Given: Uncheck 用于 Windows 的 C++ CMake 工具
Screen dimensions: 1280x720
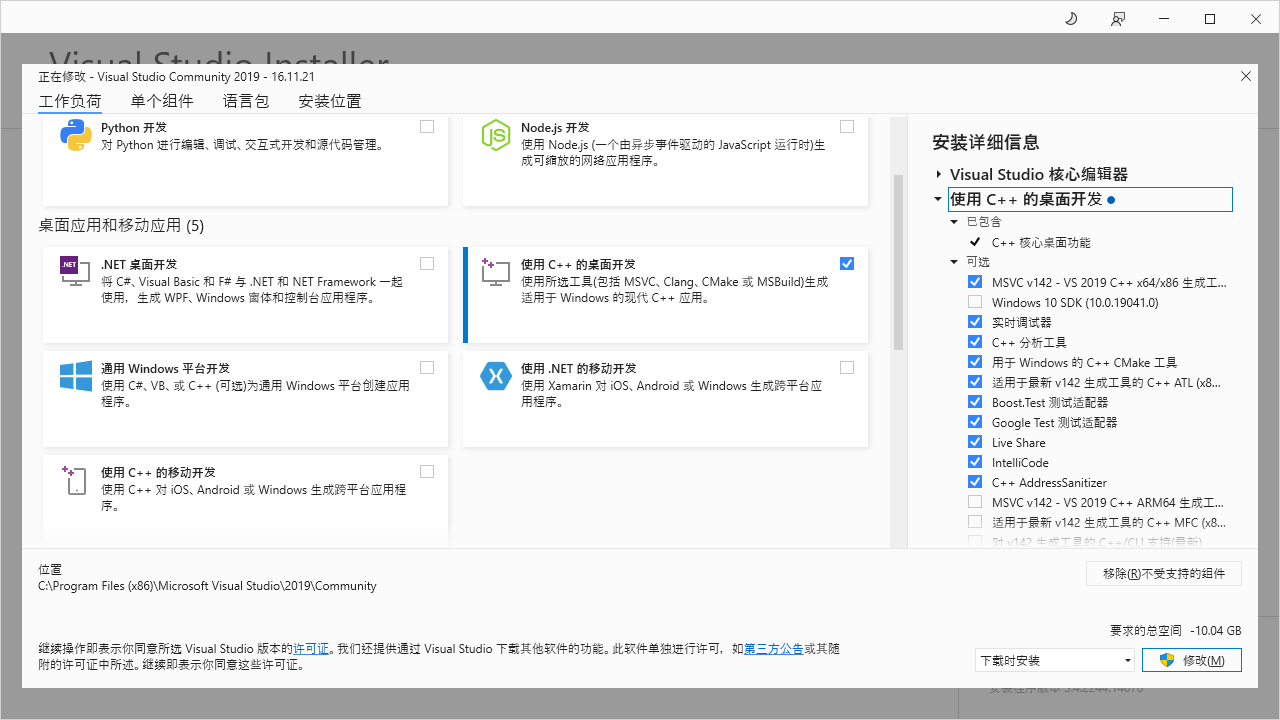Looking at the screenshot, I should tap(975, 362).
